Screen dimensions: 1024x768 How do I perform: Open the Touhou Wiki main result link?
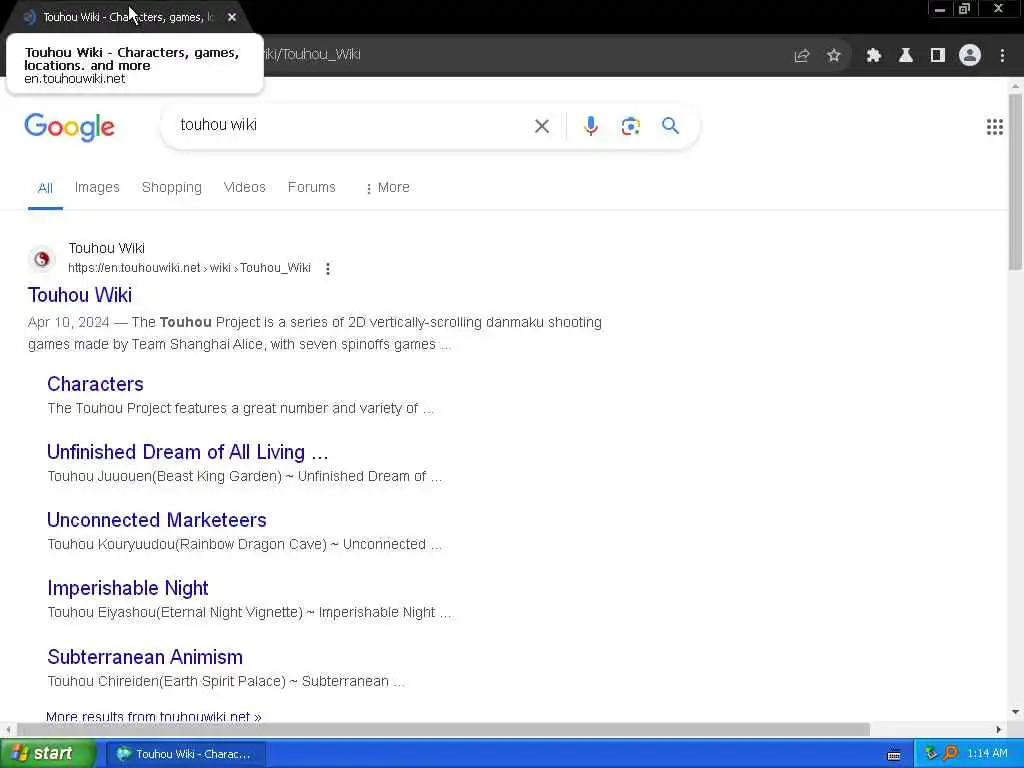tap(80, 295)
